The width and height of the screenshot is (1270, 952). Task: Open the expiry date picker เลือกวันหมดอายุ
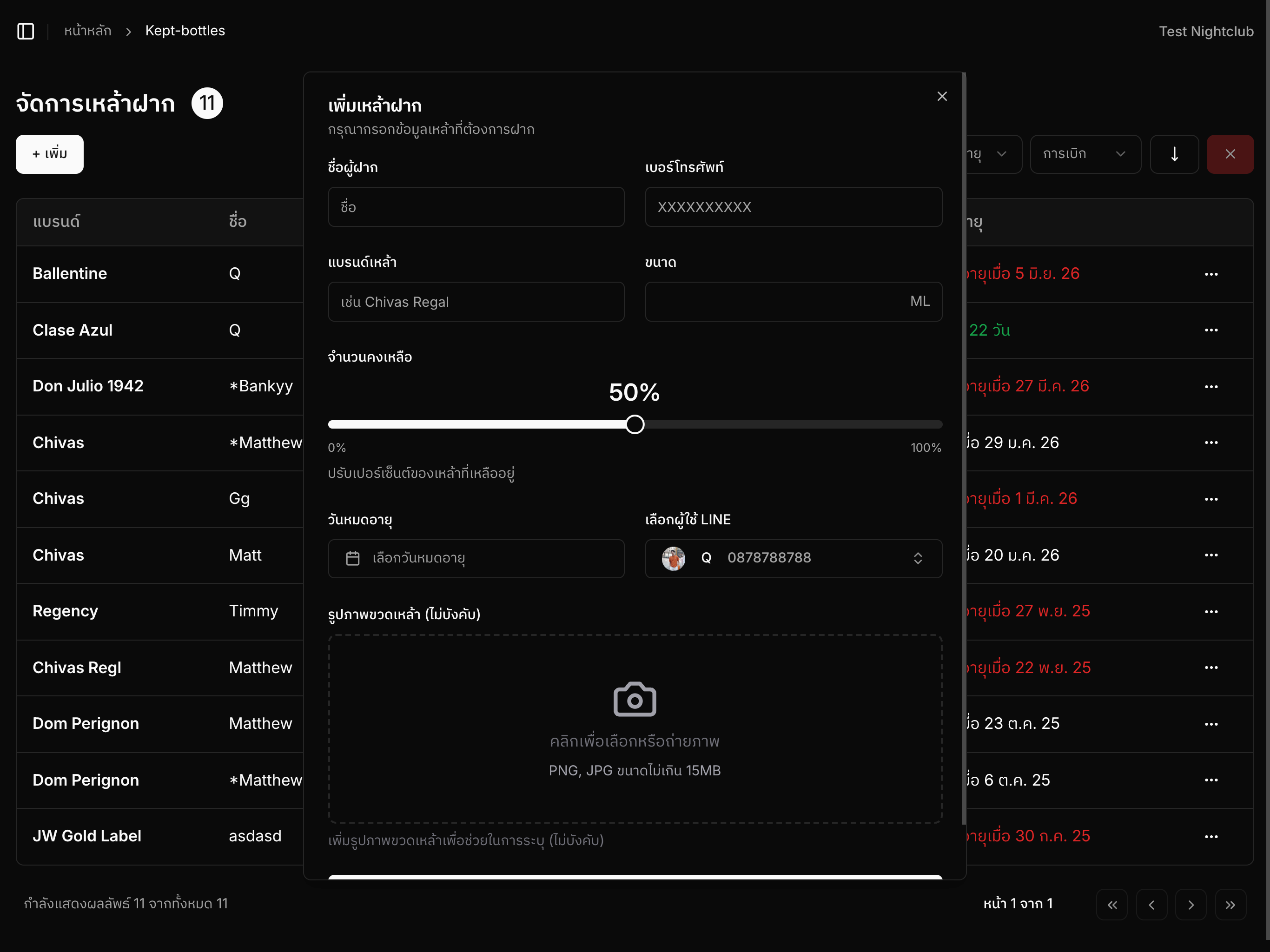tap(476, 558)
